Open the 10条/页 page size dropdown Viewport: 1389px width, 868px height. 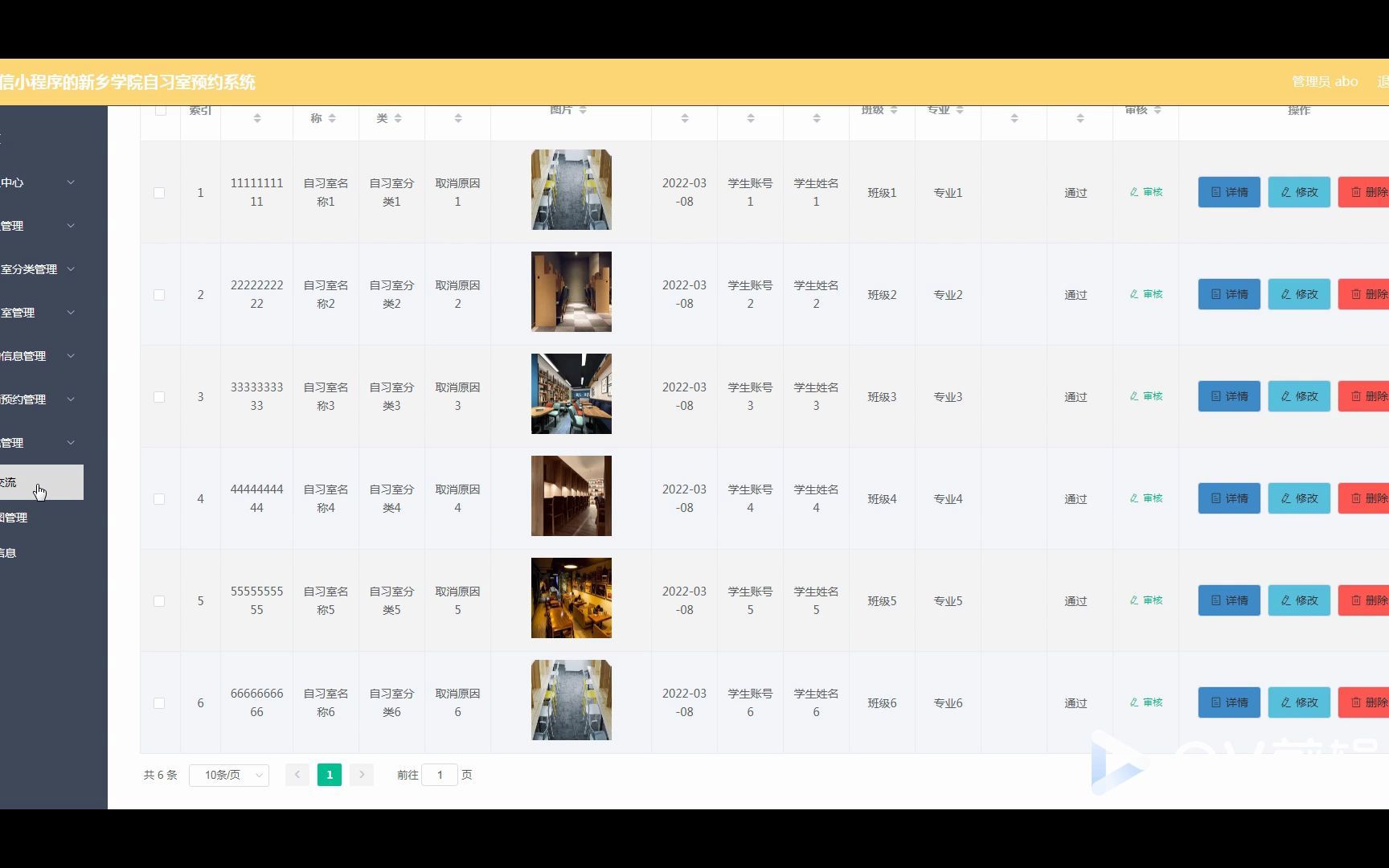click(x=229, y=775)
